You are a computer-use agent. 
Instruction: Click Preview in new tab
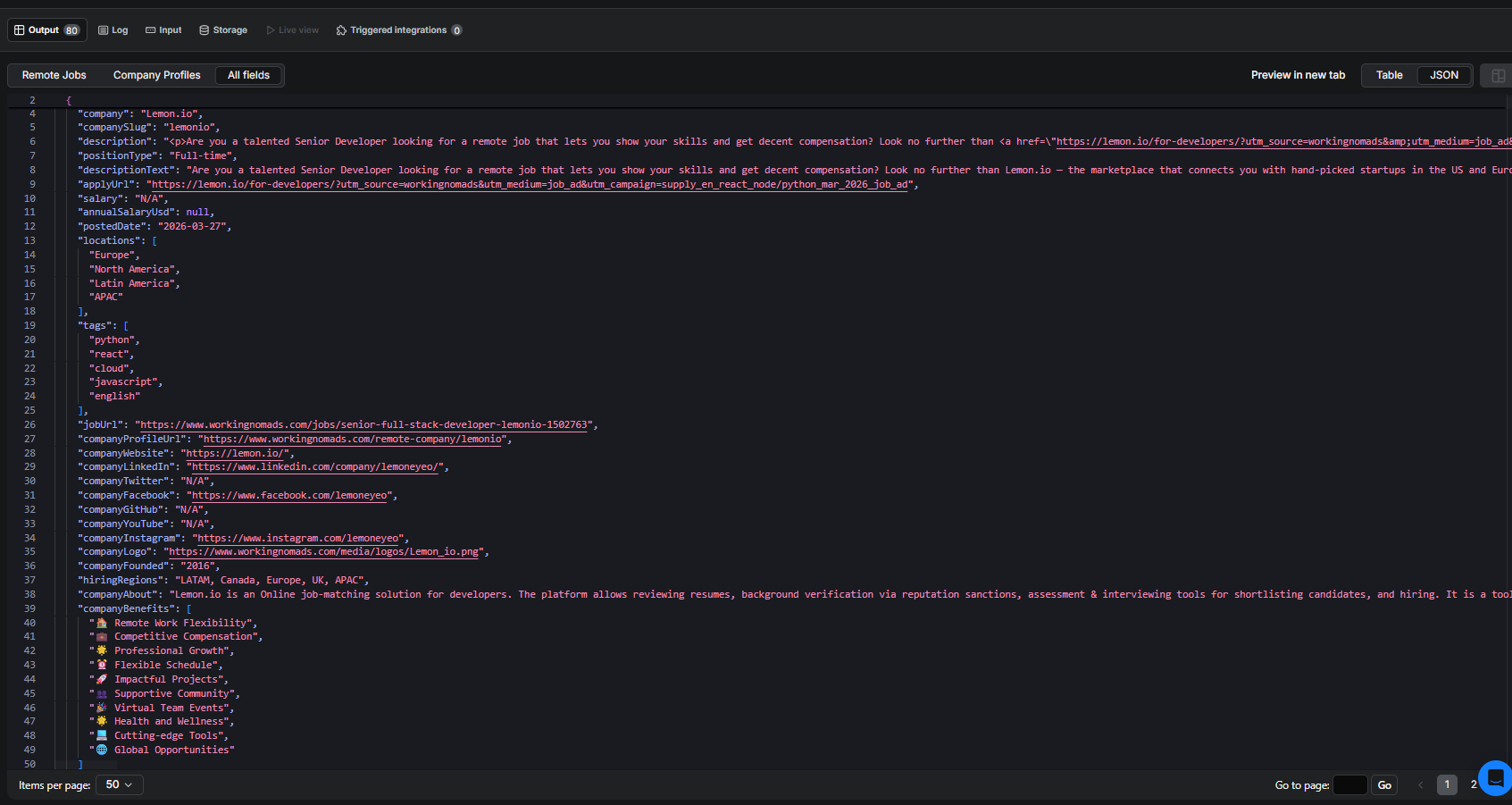click(x=1298, y=75)
